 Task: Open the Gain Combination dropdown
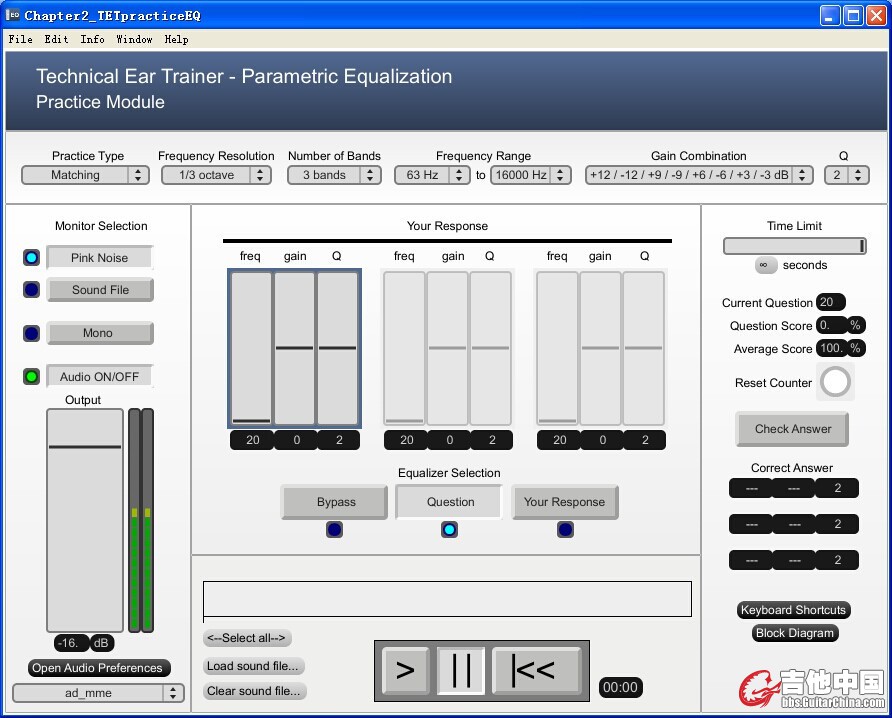pos(698,175)
